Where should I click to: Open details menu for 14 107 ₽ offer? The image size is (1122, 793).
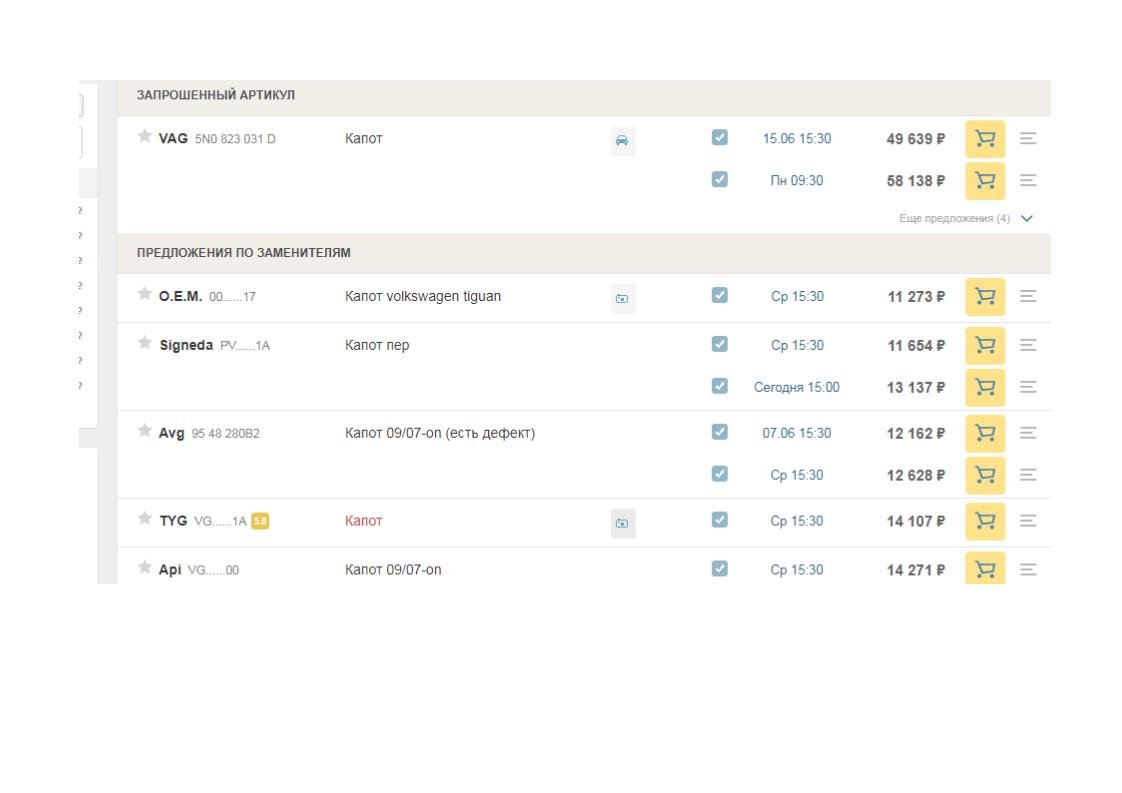tap(1028, 521)
